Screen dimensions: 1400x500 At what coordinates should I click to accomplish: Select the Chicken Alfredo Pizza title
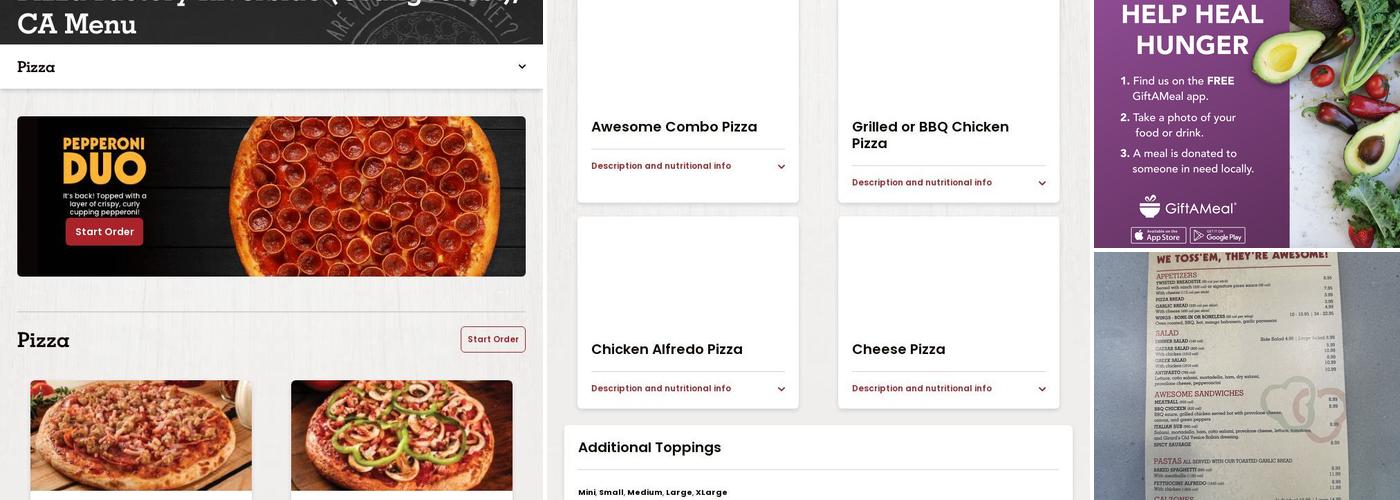(666, 350)
